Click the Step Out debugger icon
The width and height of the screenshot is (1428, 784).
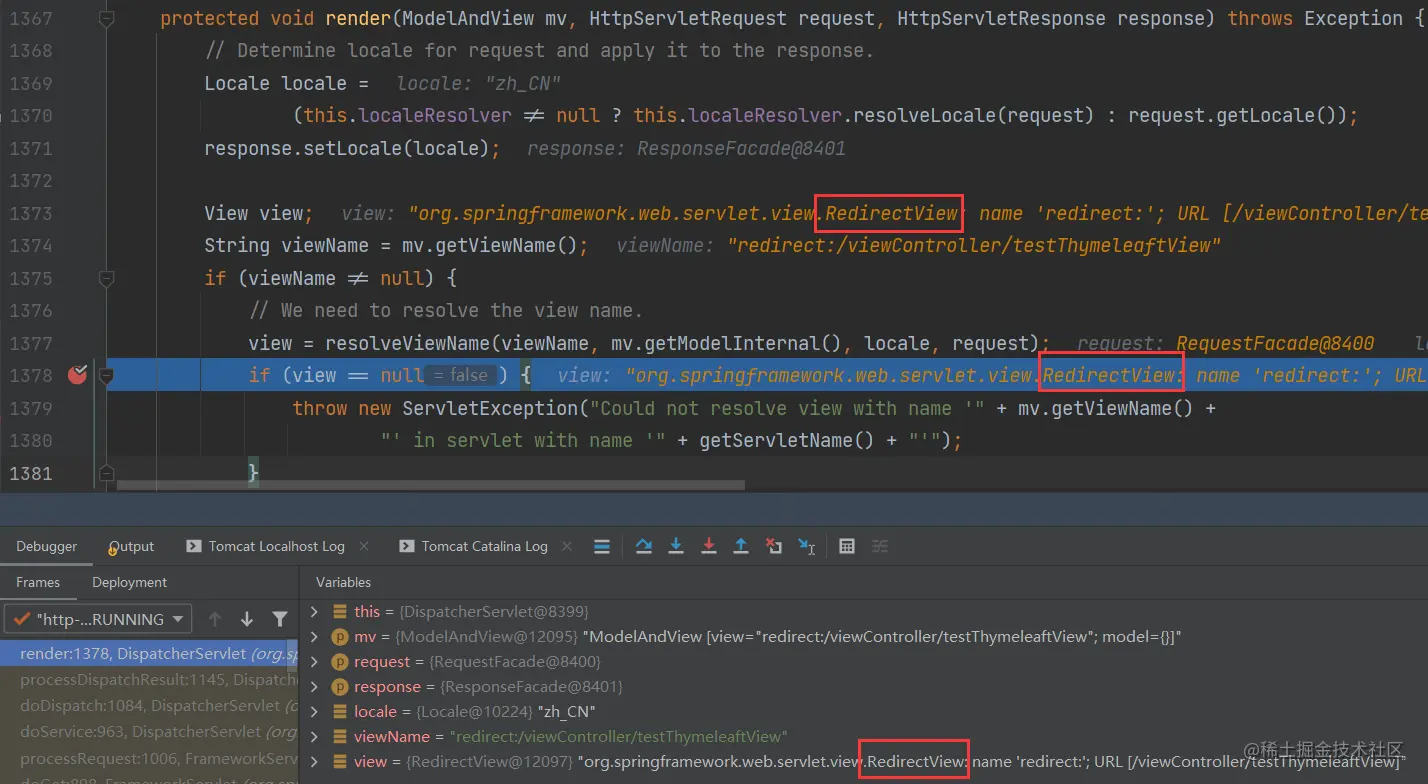pyautogui.click(x=741, y=546)
